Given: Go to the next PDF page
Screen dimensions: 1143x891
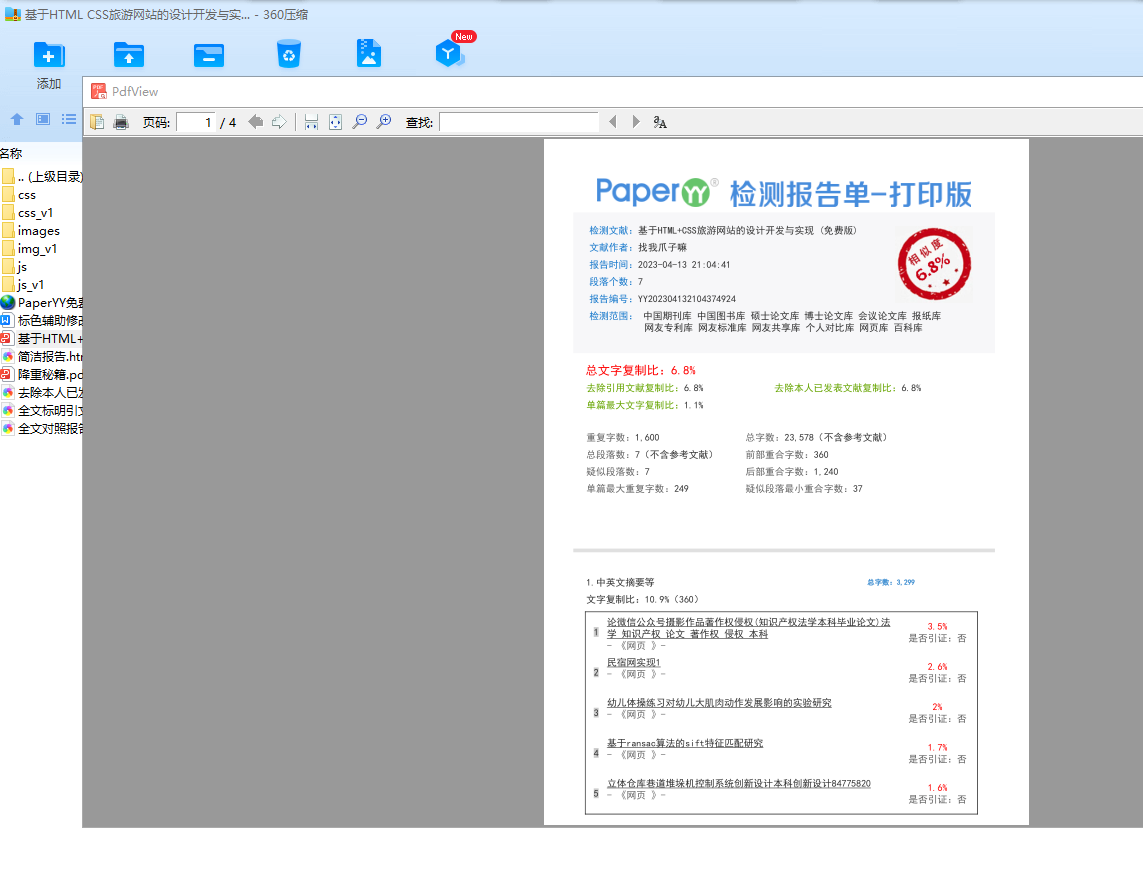Looking at the screenshot, I should pos(279,122).
